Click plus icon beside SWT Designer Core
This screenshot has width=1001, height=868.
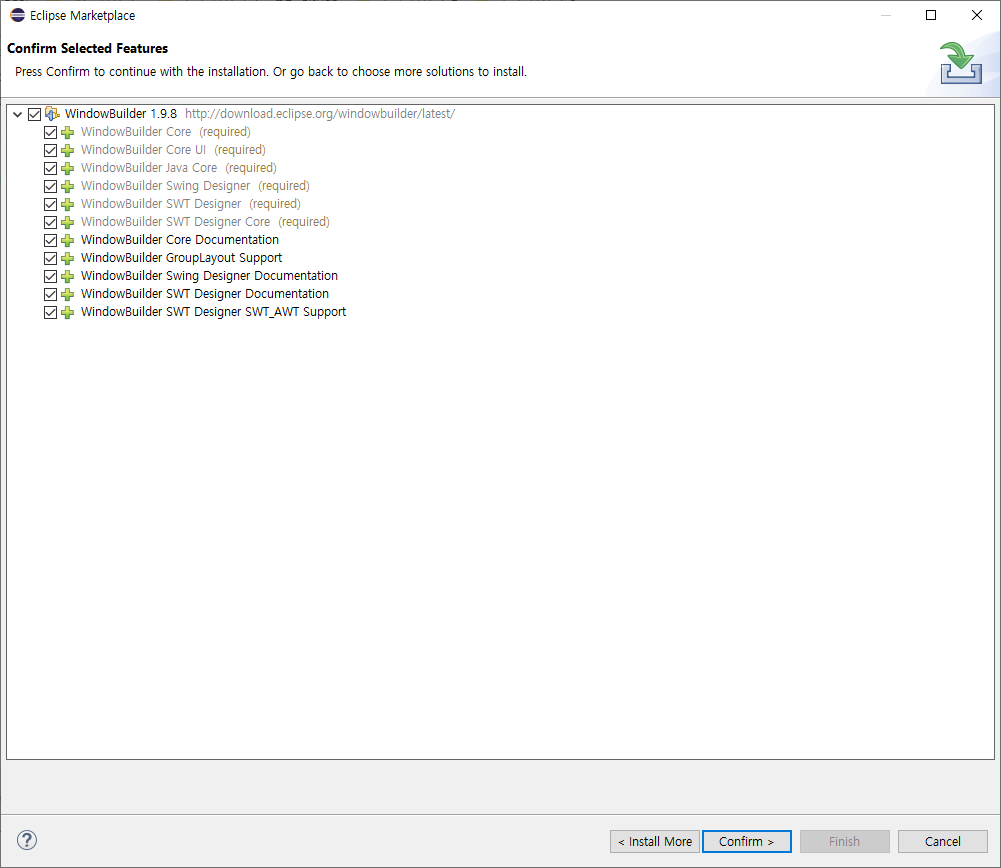click(67, 222)
